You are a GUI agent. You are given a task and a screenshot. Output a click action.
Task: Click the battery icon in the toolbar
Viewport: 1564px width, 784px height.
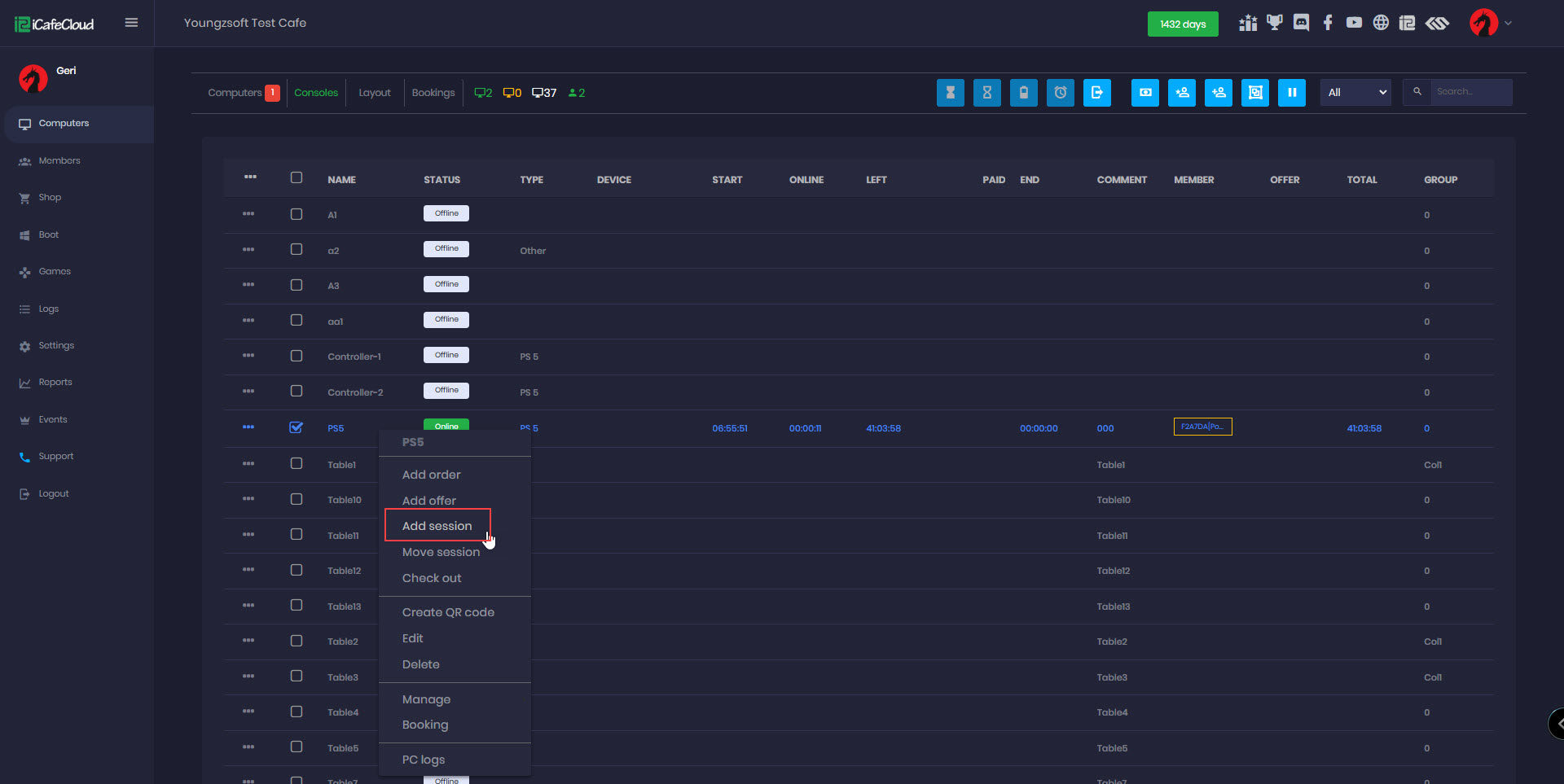click(x=1023, y=93)
